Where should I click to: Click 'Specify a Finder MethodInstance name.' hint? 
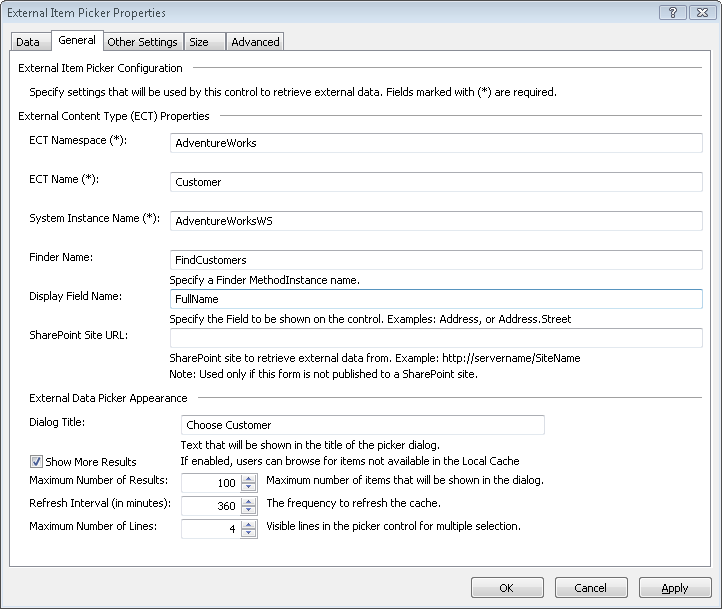[x=264, y=280]
